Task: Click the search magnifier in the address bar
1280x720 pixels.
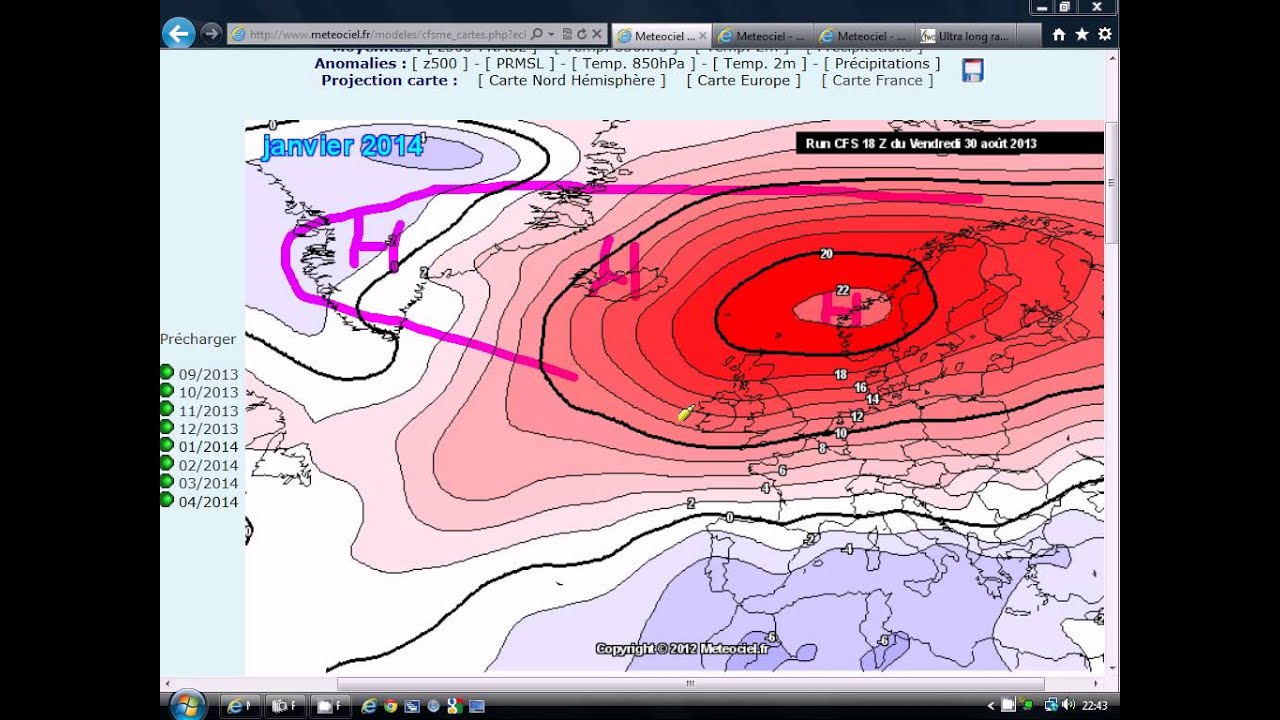Action: coord(537,34)
